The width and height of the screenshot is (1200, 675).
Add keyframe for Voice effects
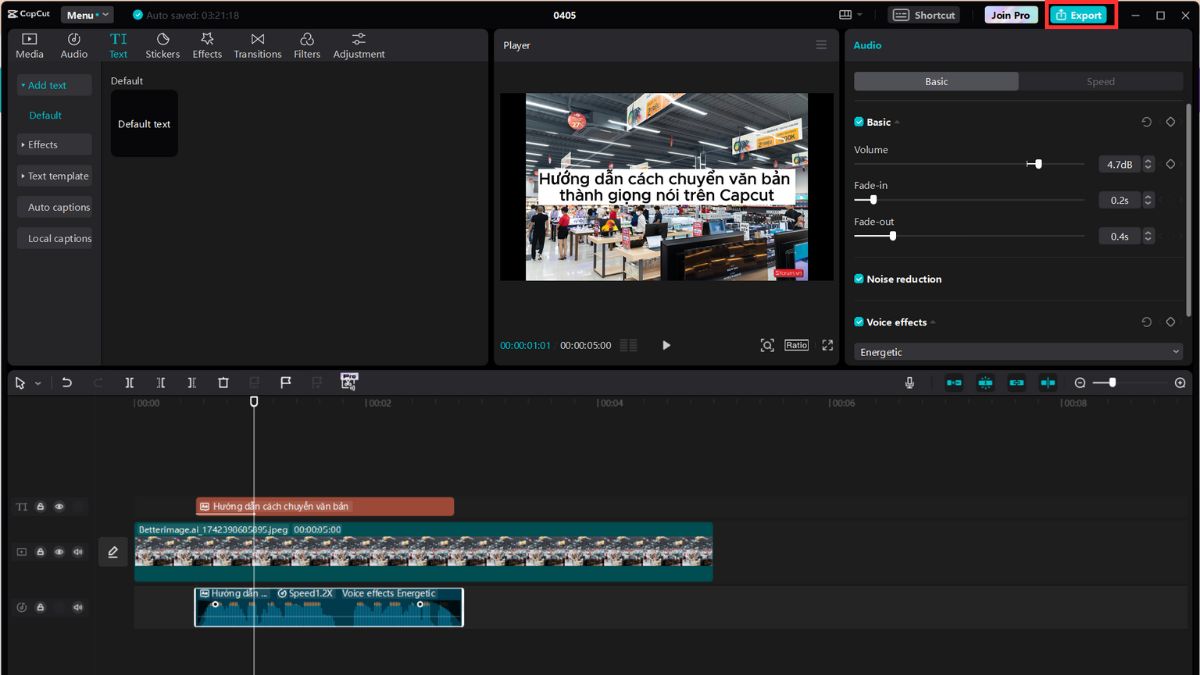click(1170, 322)
